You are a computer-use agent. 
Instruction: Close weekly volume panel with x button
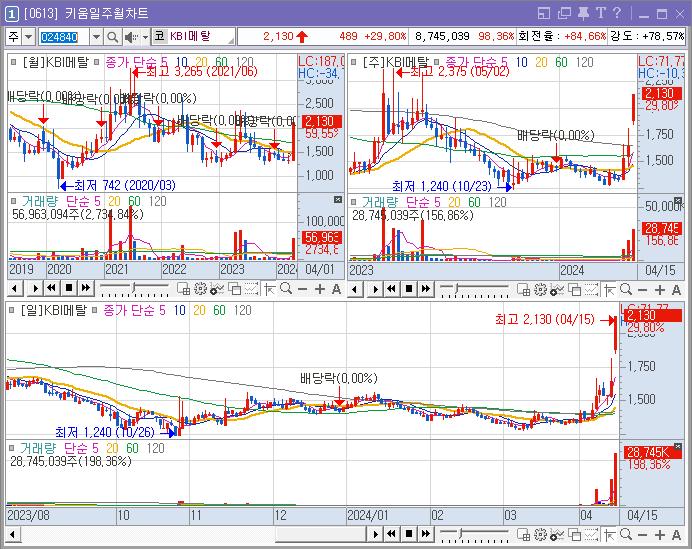click(678, 201)
